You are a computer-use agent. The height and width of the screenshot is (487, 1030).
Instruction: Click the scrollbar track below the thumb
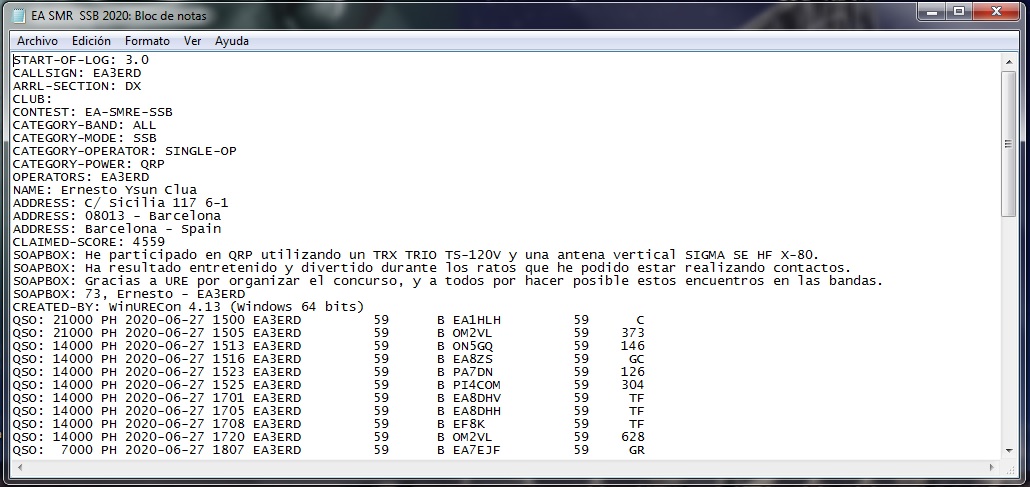[1008, 330]
